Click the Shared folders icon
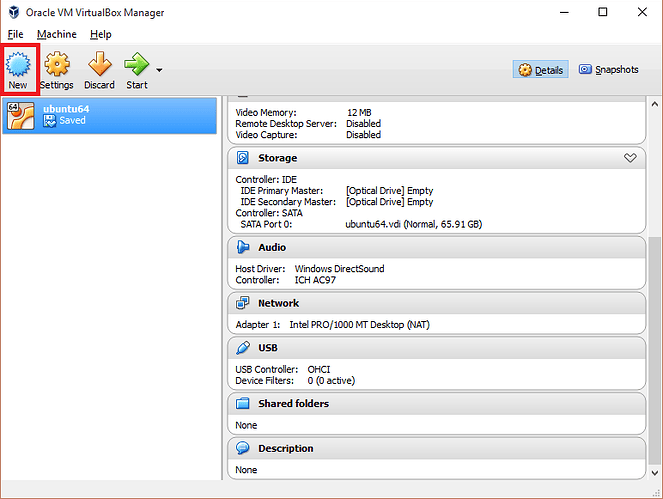The width and height of the screenshot is (663, 499). [x=243, y=403]
